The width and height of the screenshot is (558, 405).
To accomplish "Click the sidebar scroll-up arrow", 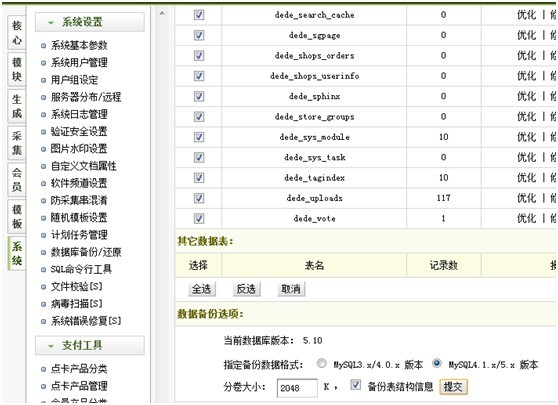I will click(x=162, y=14).
